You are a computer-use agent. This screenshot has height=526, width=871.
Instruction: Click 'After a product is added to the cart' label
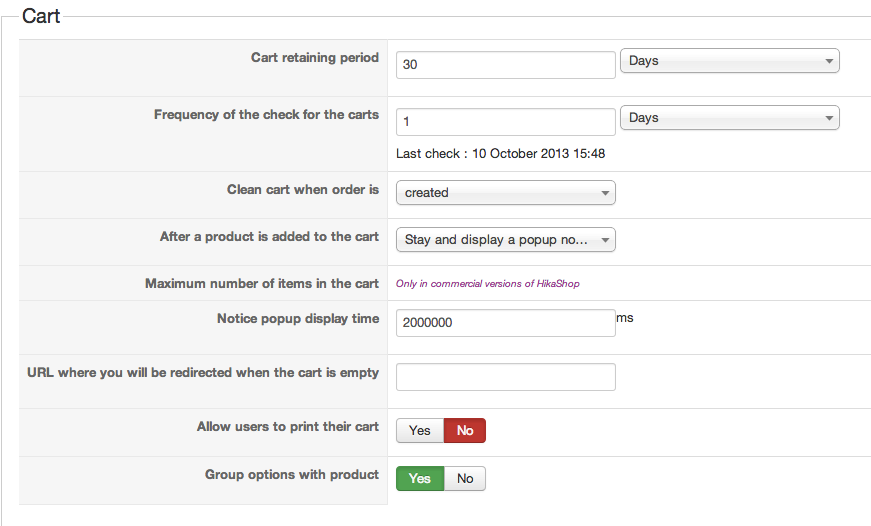269,237
